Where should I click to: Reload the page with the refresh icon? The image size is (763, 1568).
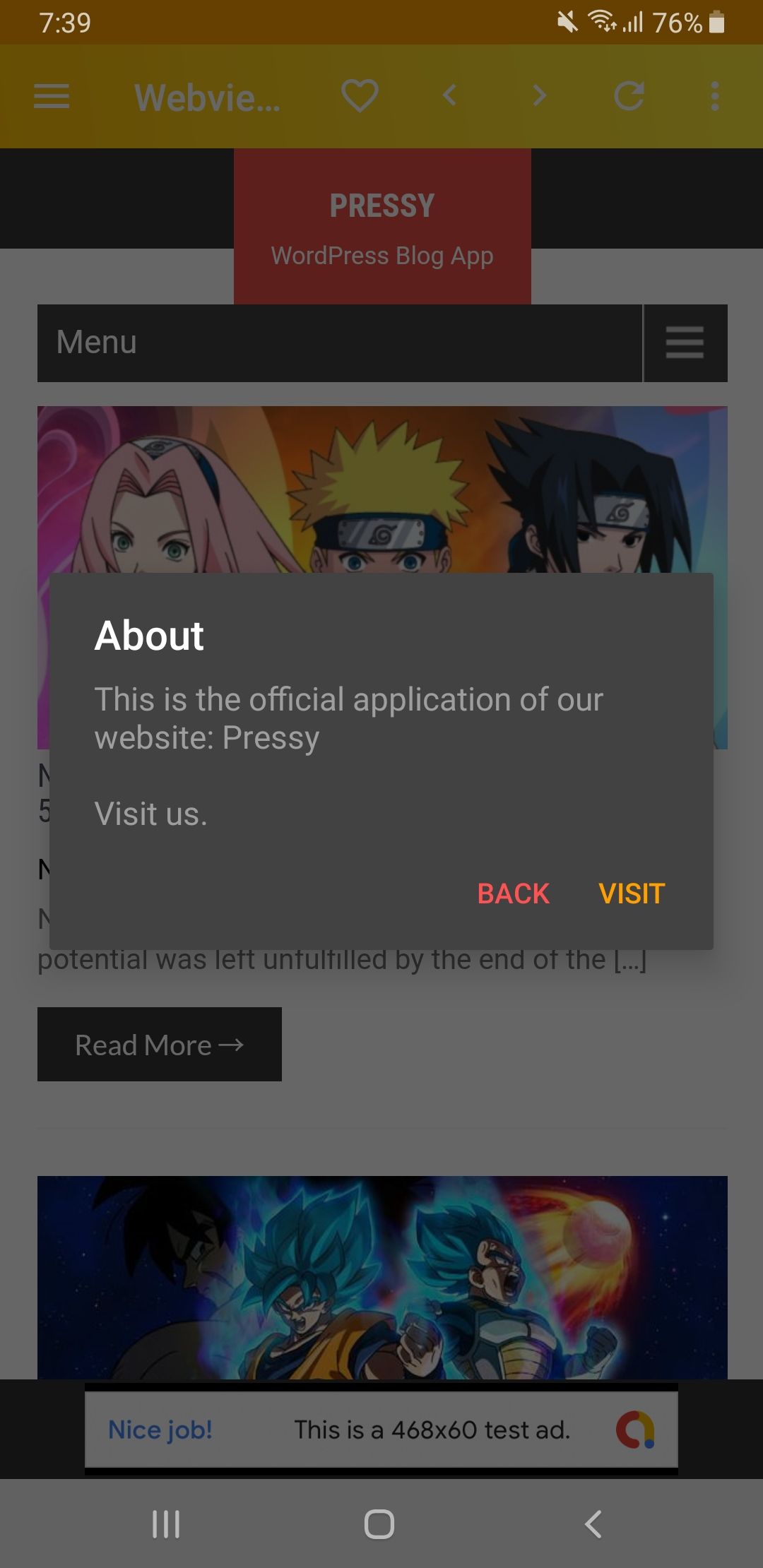click(x=629, y=95)
